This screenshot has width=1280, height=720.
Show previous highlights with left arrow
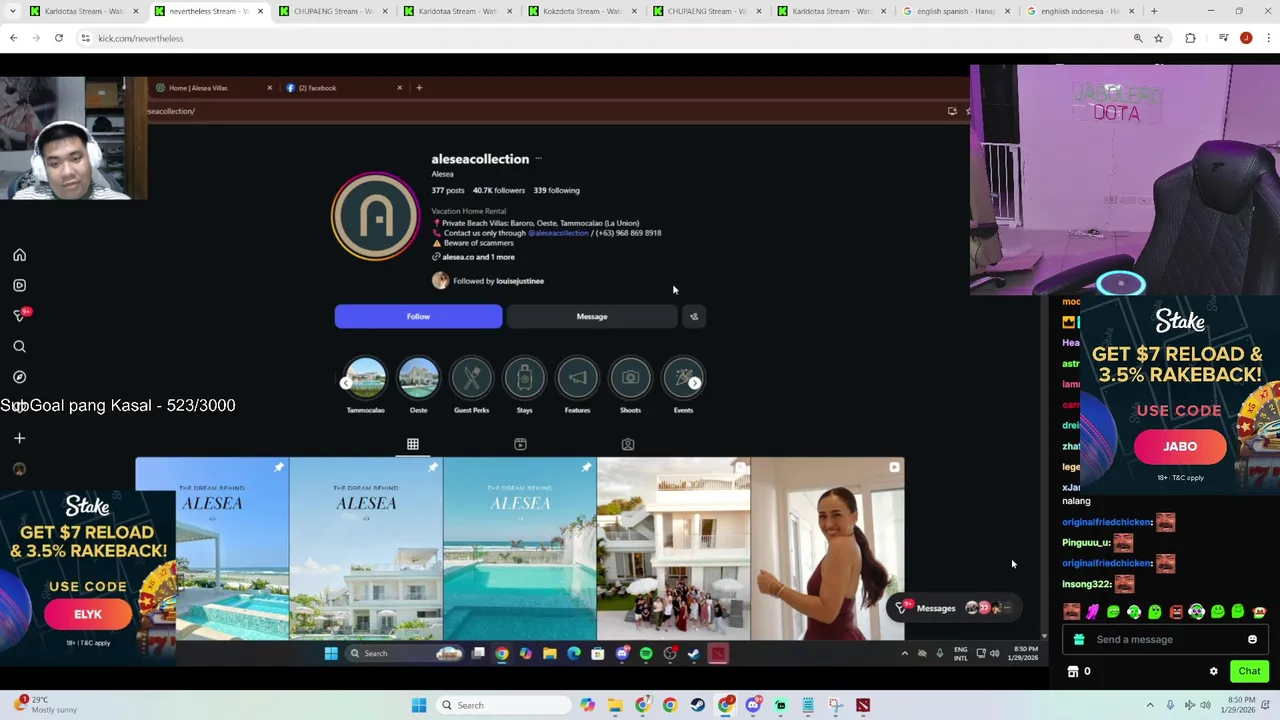tap(346, 383)
